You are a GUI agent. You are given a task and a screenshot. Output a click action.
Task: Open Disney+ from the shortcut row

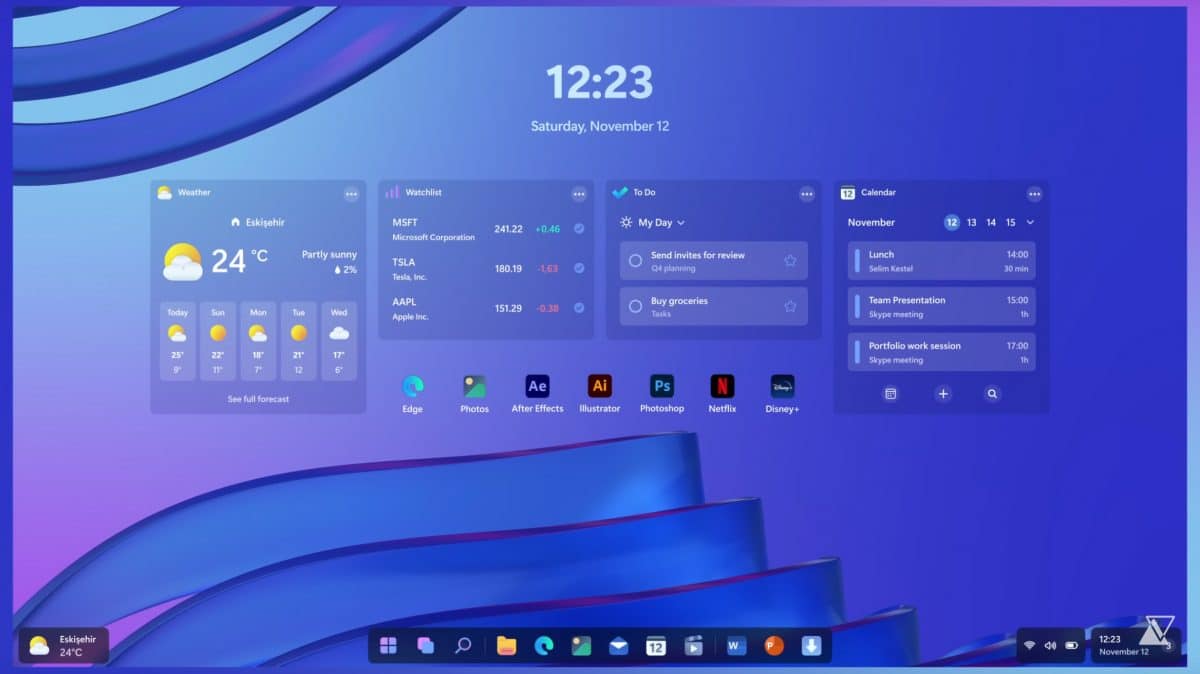781,386
